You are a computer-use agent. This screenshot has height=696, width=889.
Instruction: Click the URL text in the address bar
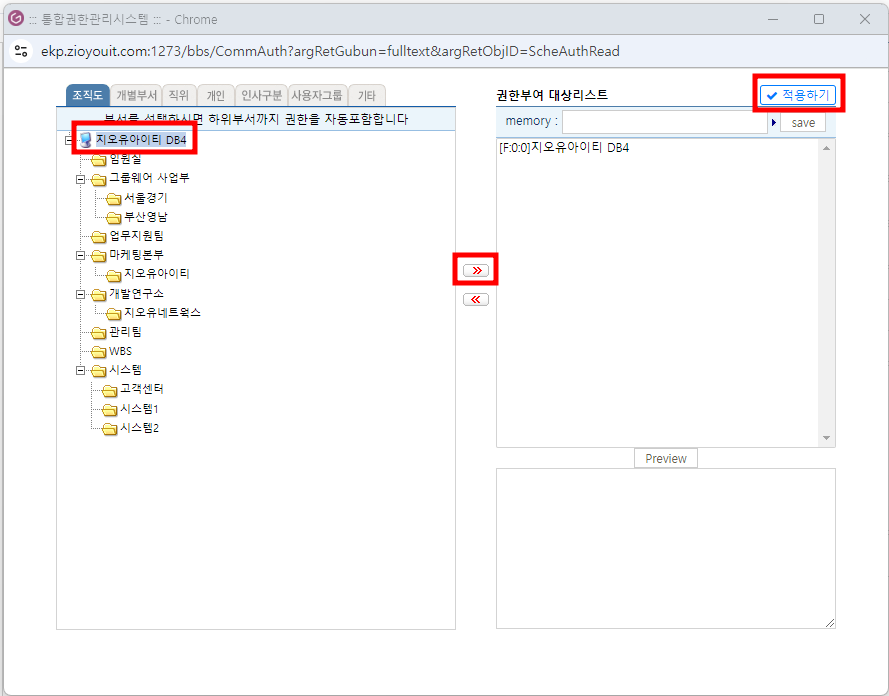tap(330, 51)
